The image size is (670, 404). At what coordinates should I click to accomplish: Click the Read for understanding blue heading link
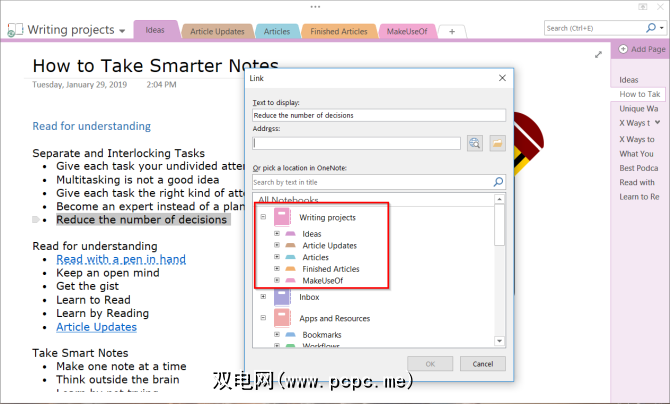point(92,126)
